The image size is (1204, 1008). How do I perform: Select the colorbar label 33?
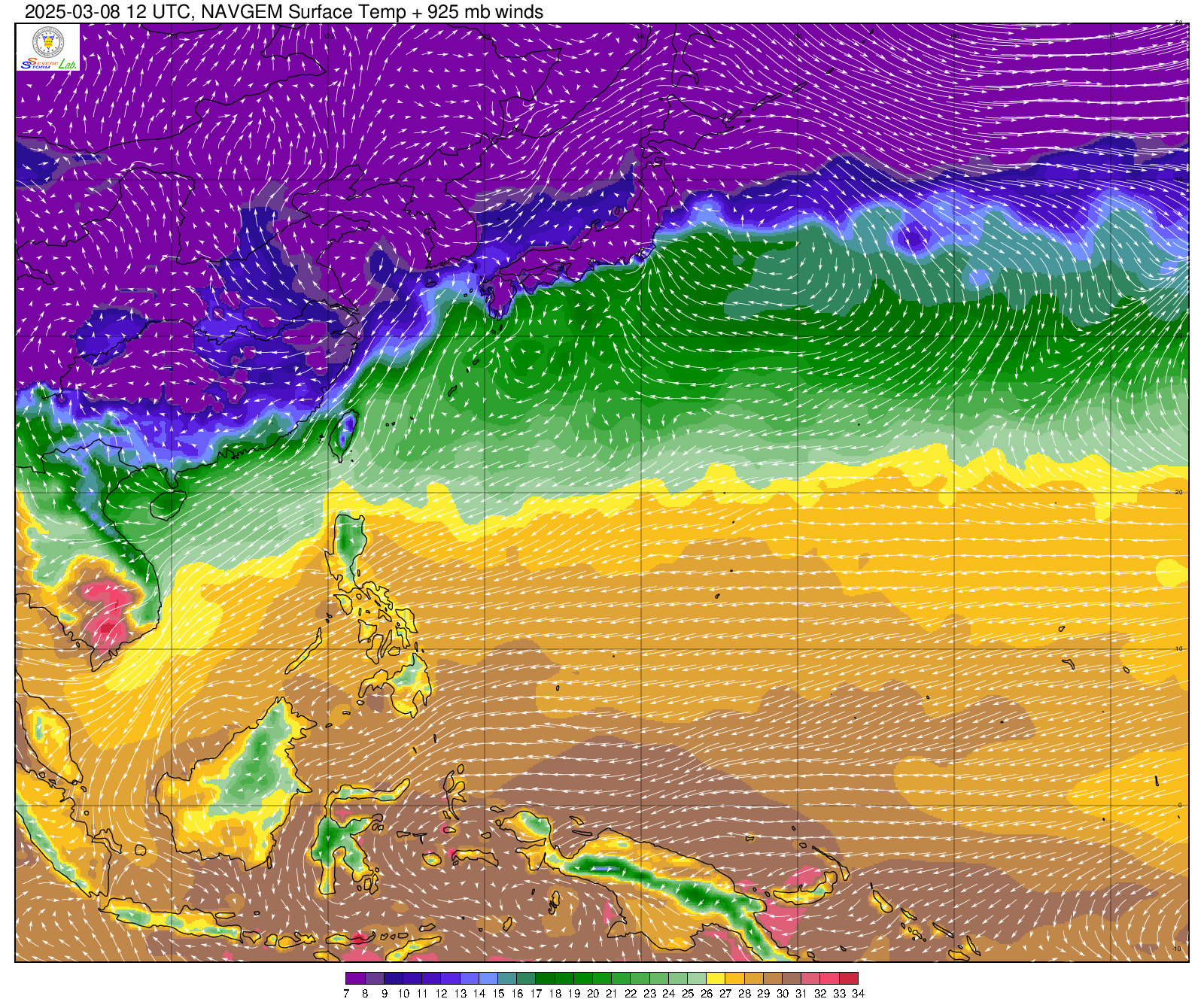point(839,994)
